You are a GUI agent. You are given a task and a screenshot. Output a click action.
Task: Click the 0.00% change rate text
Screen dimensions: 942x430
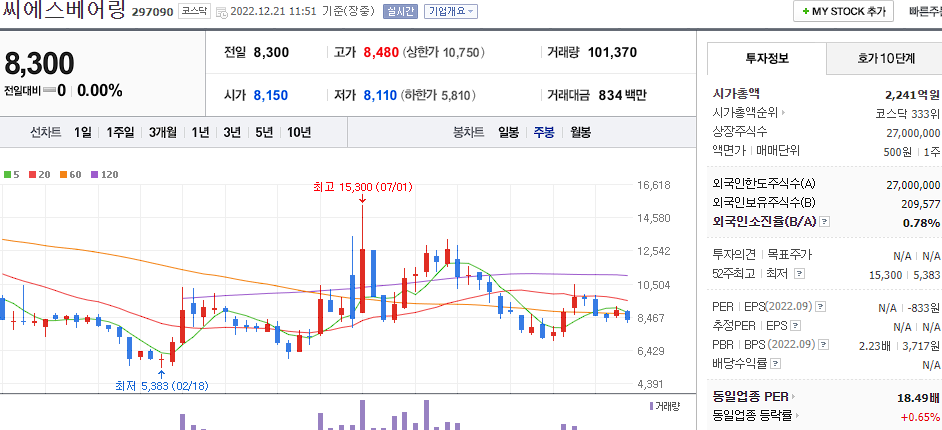tap(100, 91)
